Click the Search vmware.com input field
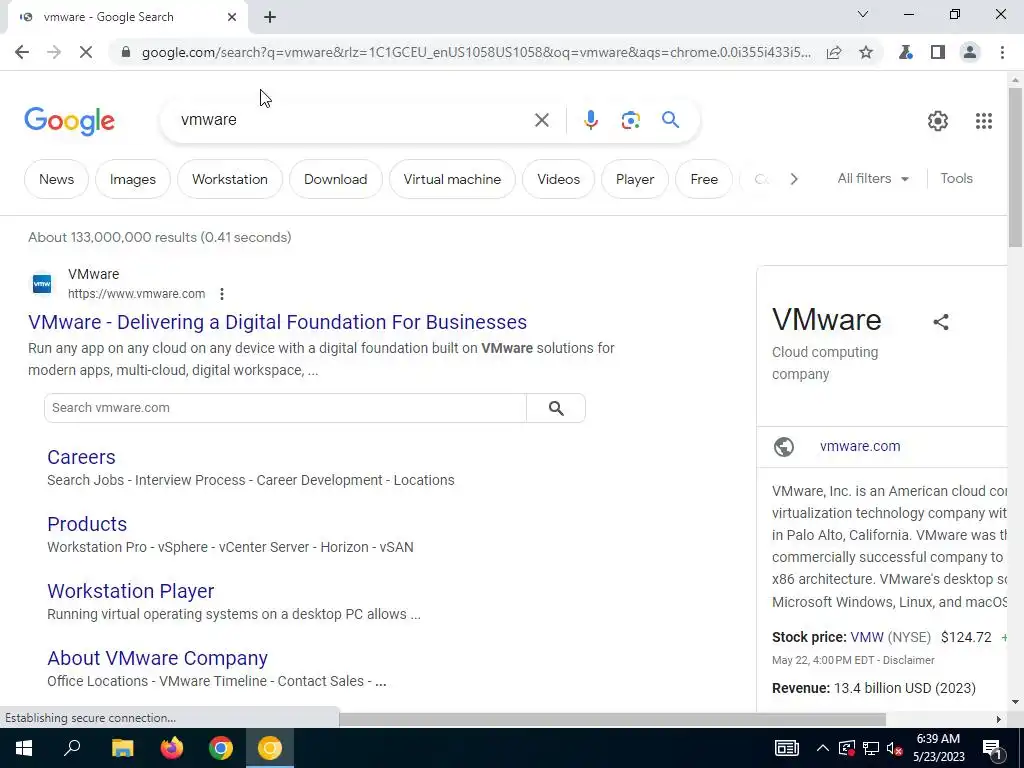The image size is (1024, 768). 285,408
